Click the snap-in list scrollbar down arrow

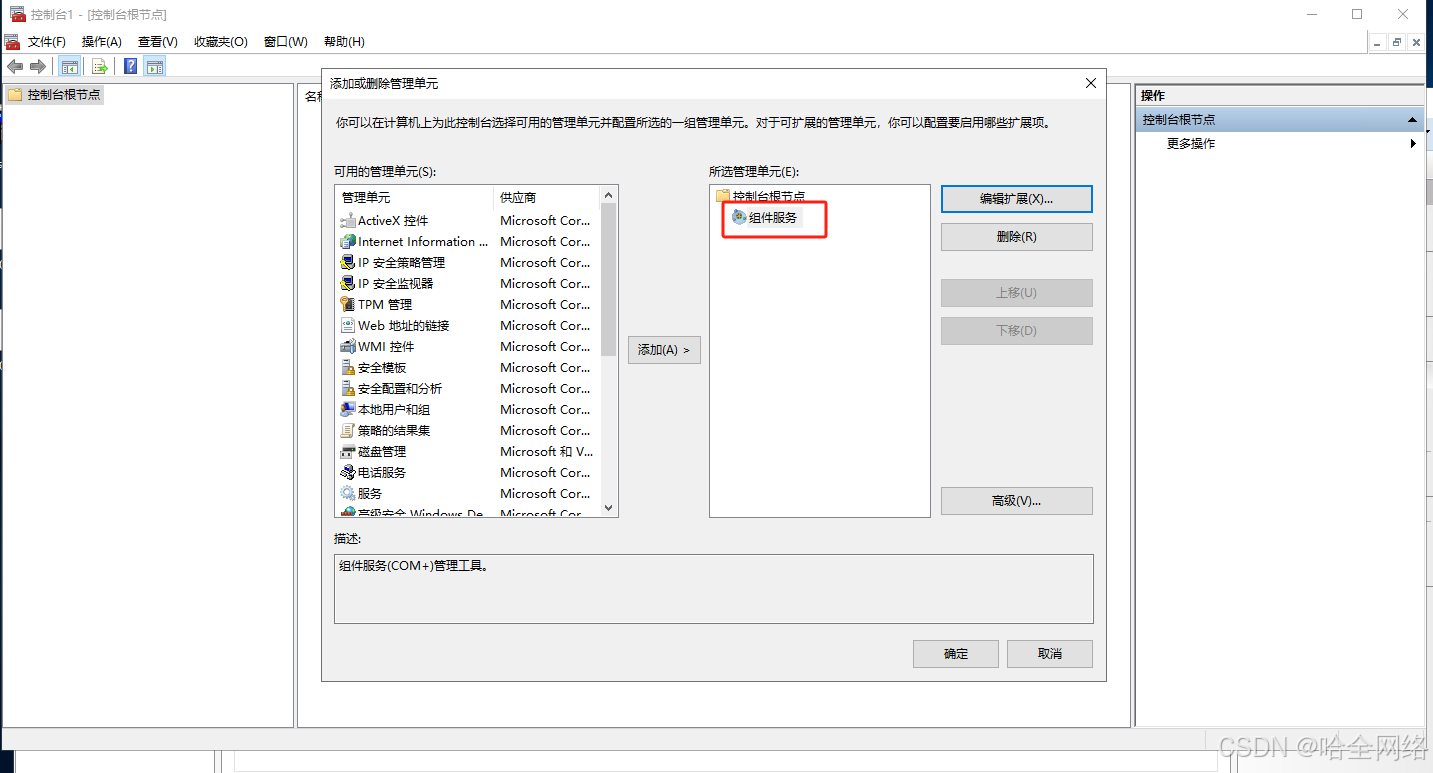click(609, 508)
